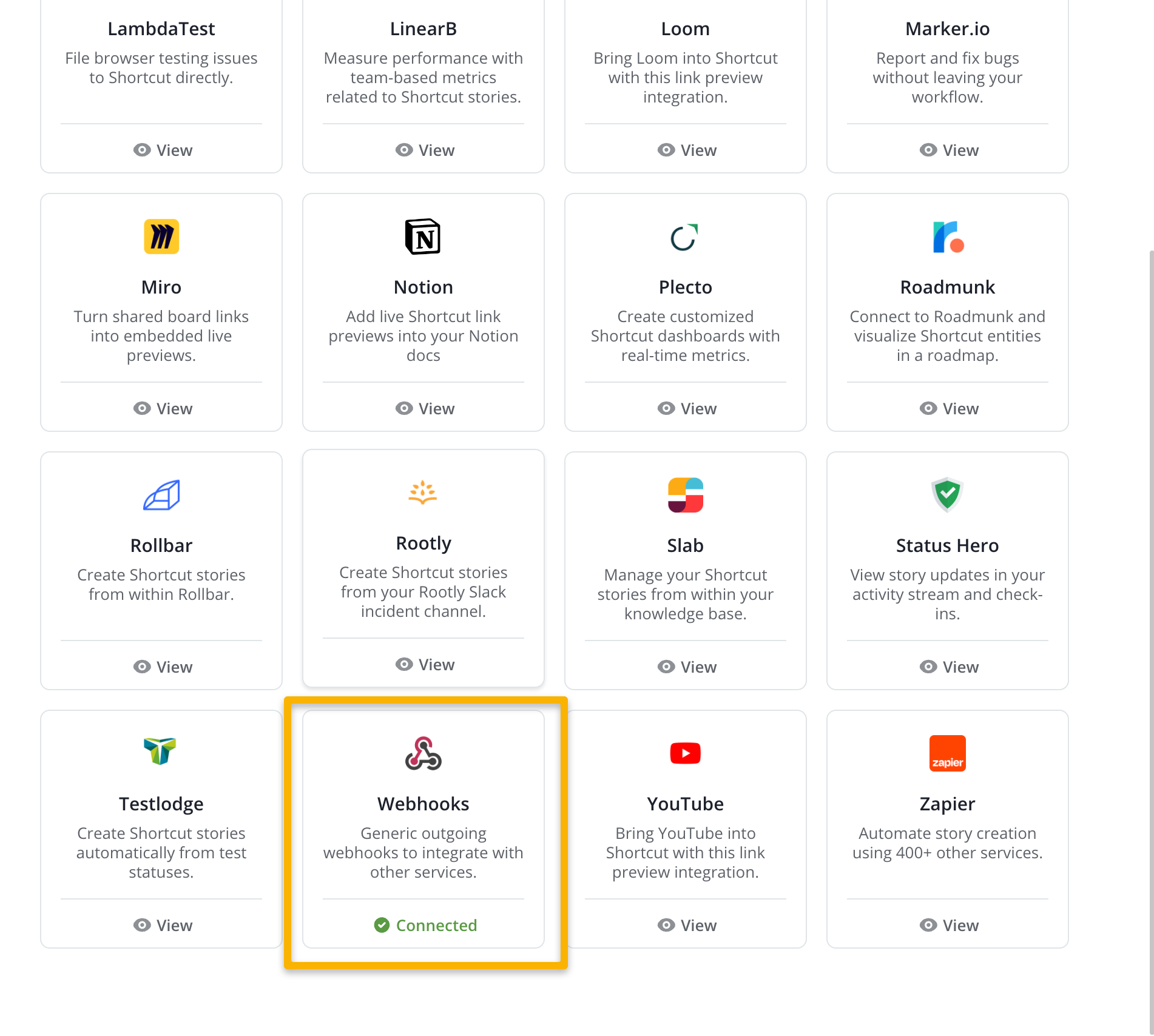This screenshot has height=1036, width=1154.
Task: Click the Rootly logo icon
Action: pos(423,493)
